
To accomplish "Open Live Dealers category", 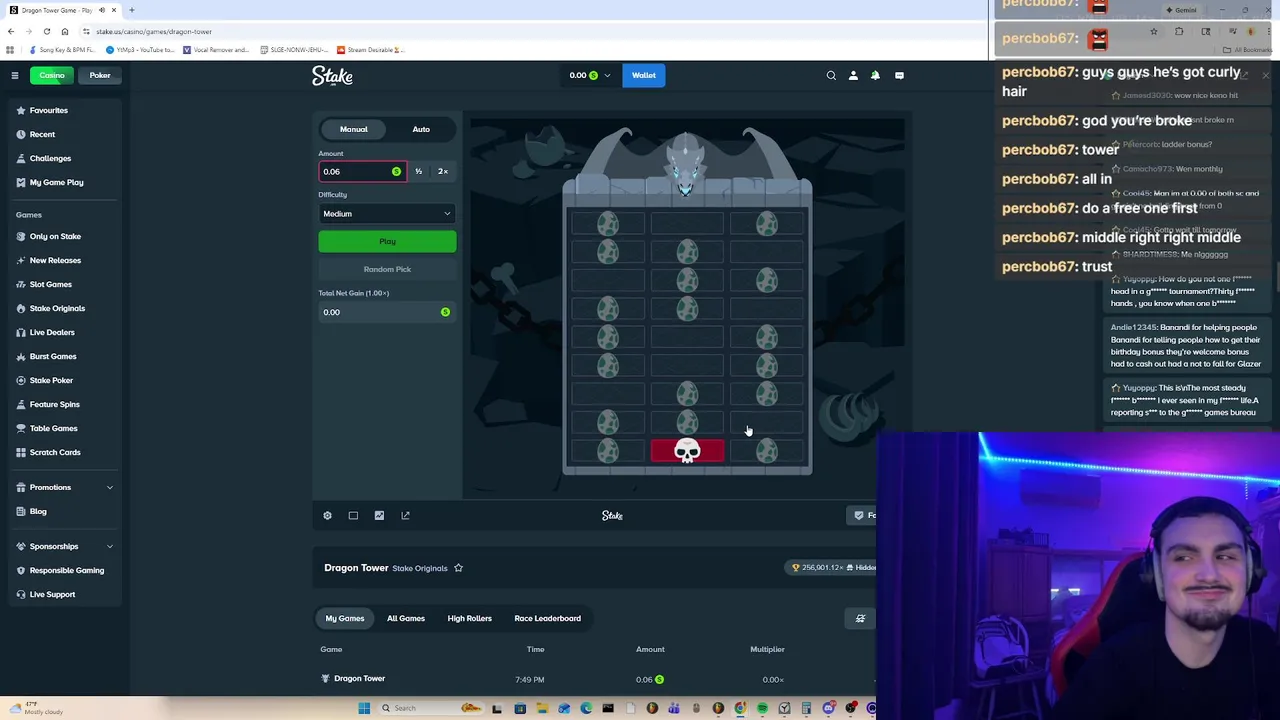I will click(52, 332).
